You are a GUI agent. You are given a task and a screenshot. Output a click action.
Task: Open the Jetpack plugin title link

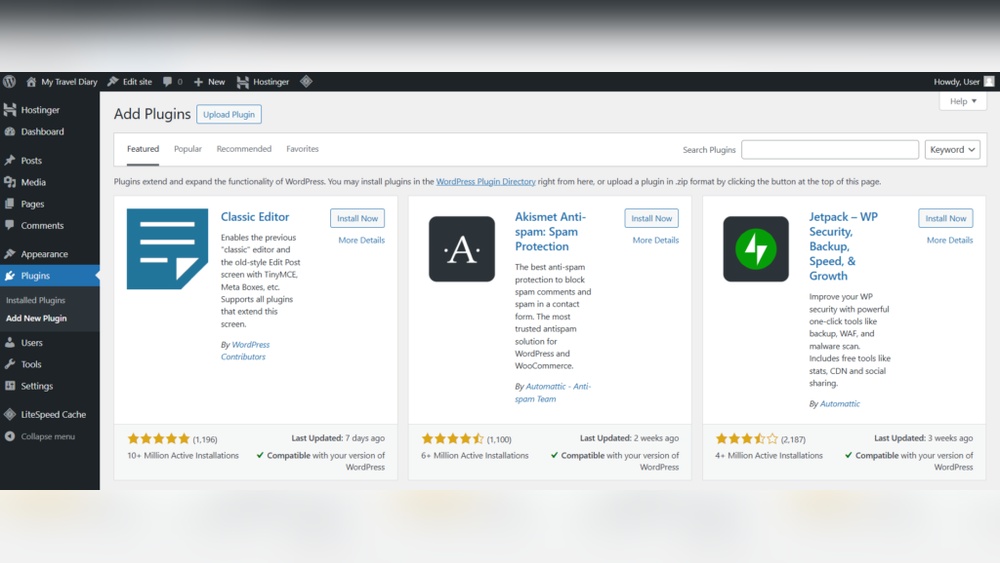[843, 246]
